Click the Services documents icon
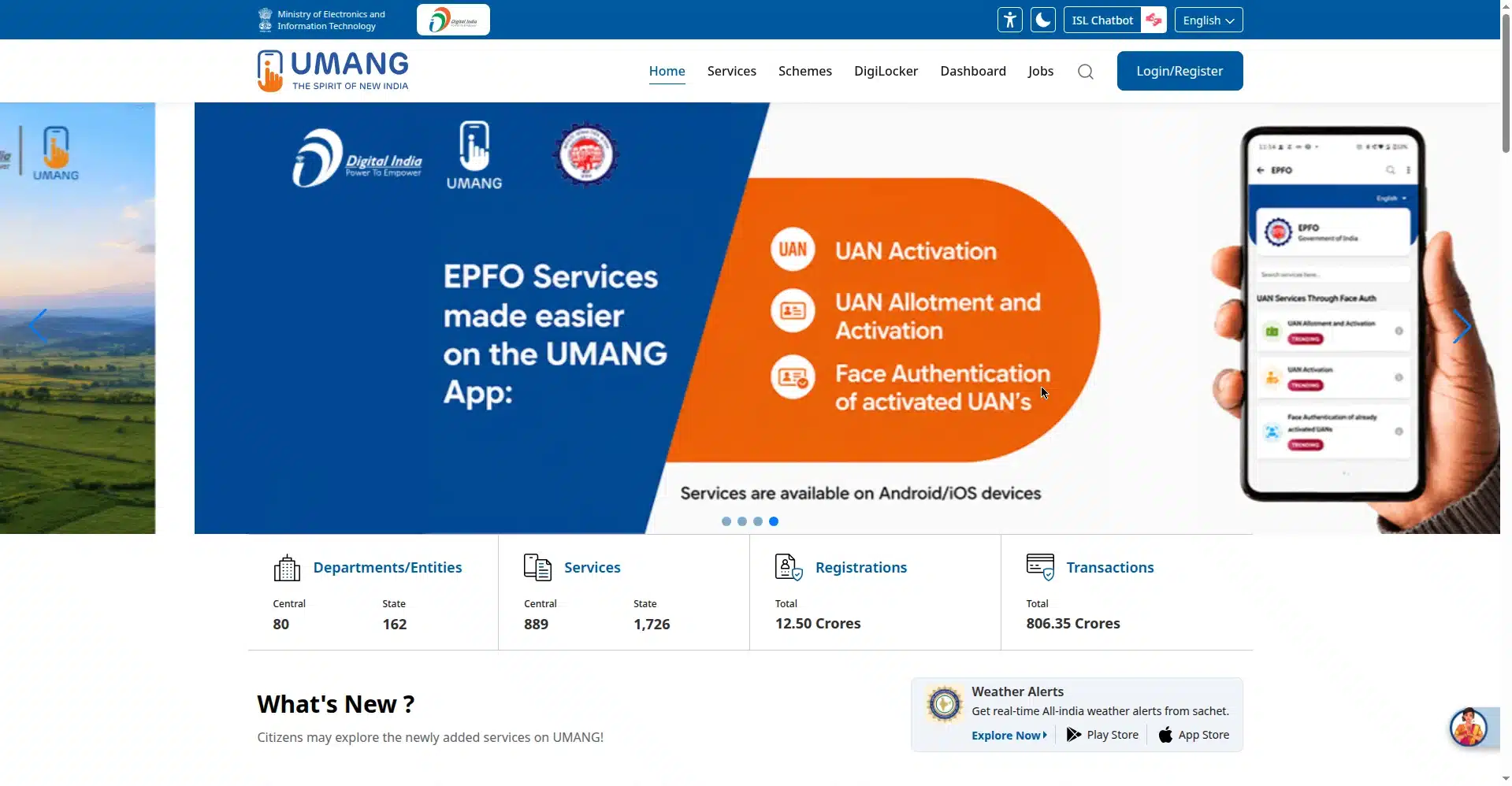The width and height of the screenshot is (1512, 786). [x=537, y=568]
